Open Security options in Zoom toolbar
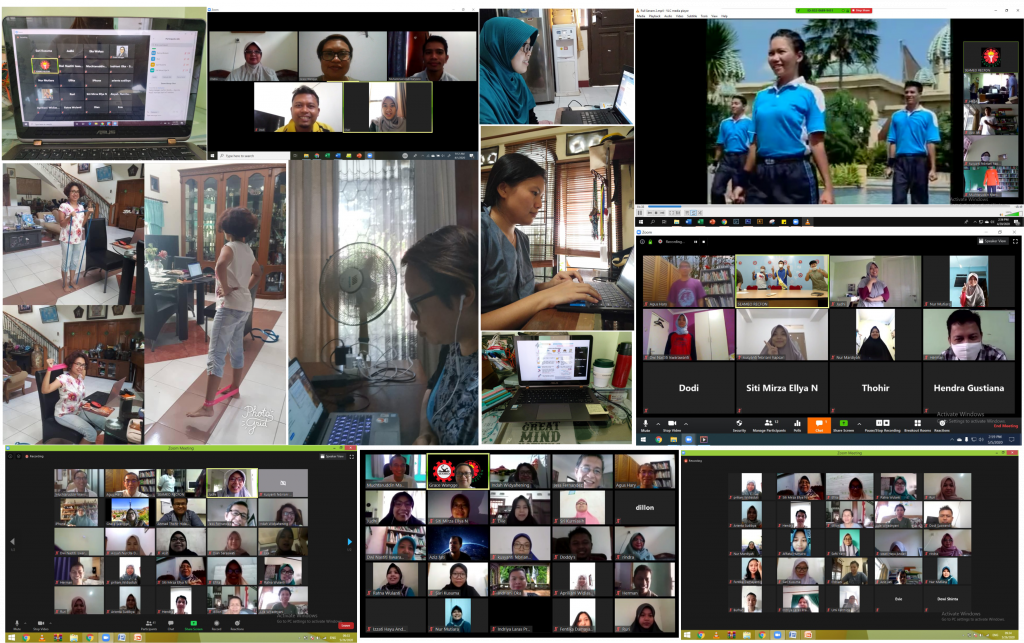 (x=739, y=425)
